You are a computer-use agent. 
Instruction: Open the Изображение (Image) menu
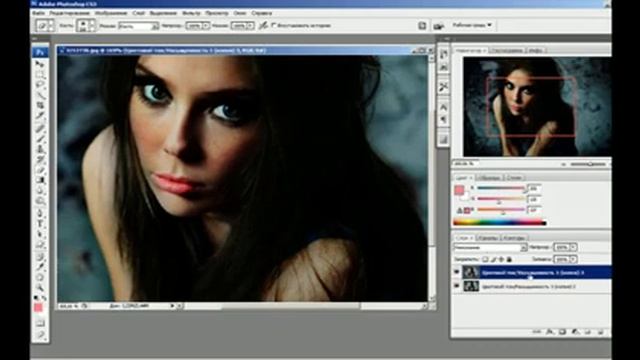coord(111,13)
